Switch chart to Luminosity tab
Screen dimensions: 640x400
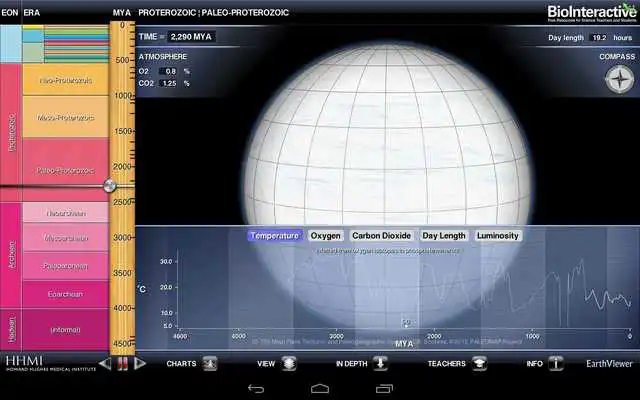point(498,236)
